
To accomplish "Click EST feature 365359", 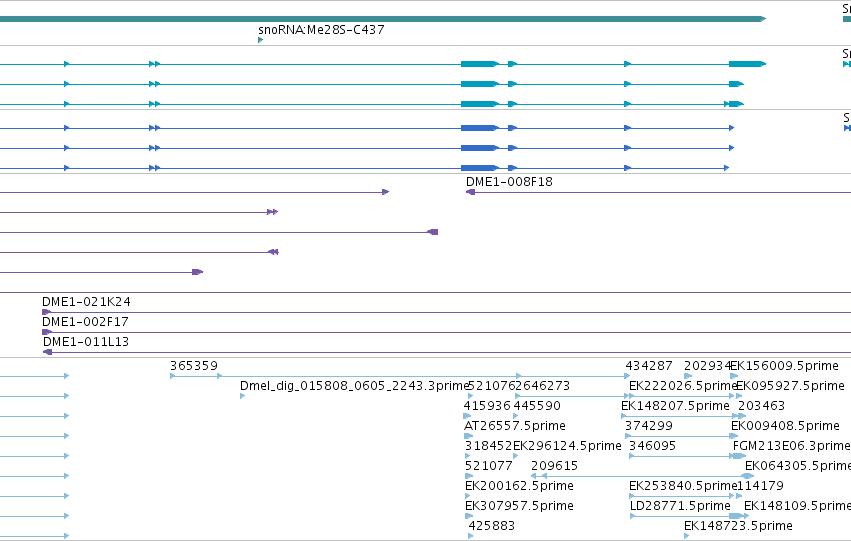I will 194,366.
